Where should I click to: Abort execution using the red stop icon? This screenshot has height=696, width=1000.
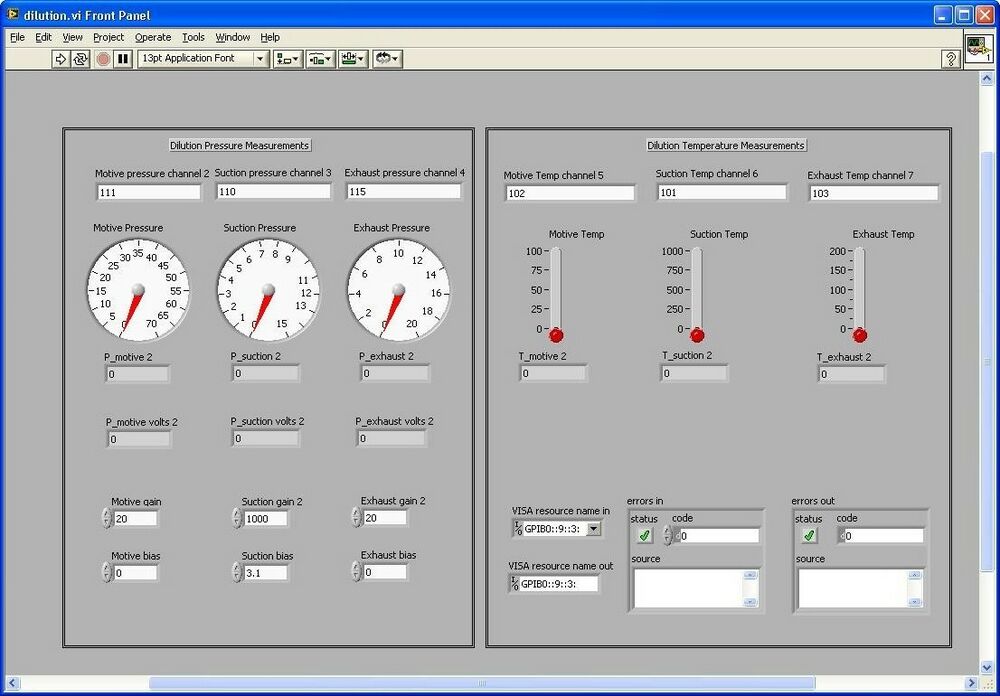(x=102, y=59)
